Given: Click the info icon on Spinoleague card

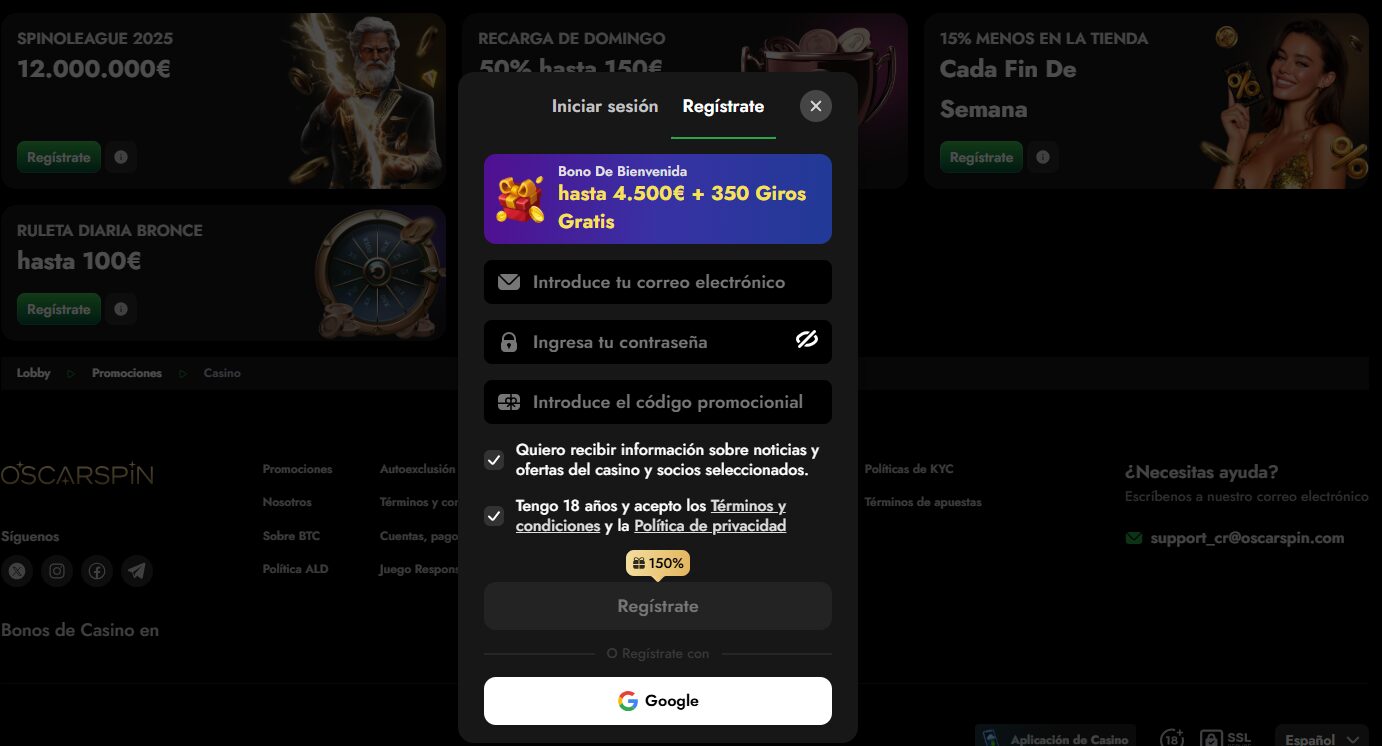Looking at the screenshot, I should [121, 157].
